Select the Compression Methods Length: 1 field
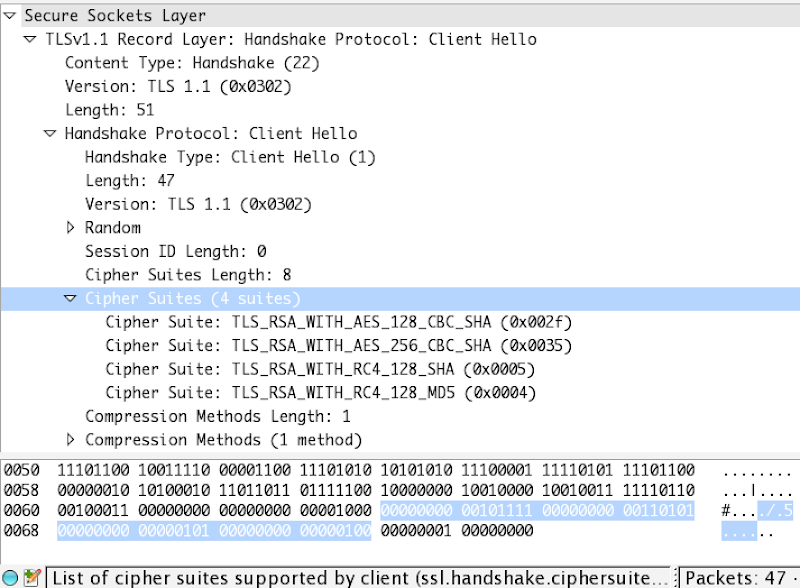 [x=218, y=416]
